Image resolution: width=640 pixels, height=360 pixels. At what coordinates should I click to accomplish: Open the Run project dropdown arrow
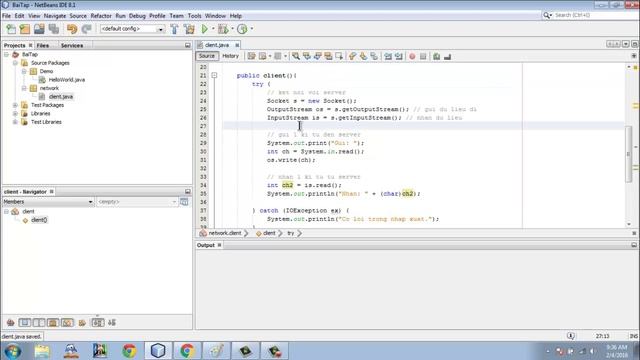213,29
